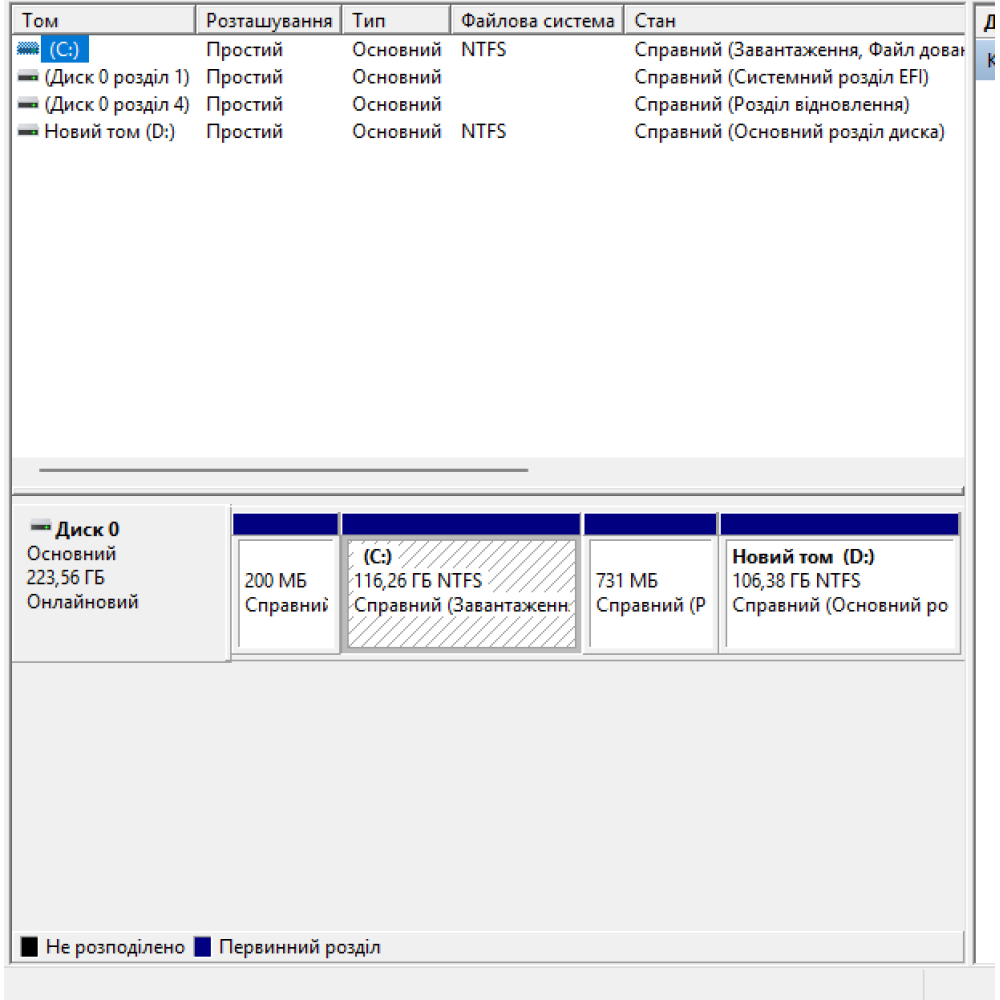The width and height of the screenshot is (1000, 1000).
Task: Select the 200 МБ partition block
Action: click(x=285, y=595)
